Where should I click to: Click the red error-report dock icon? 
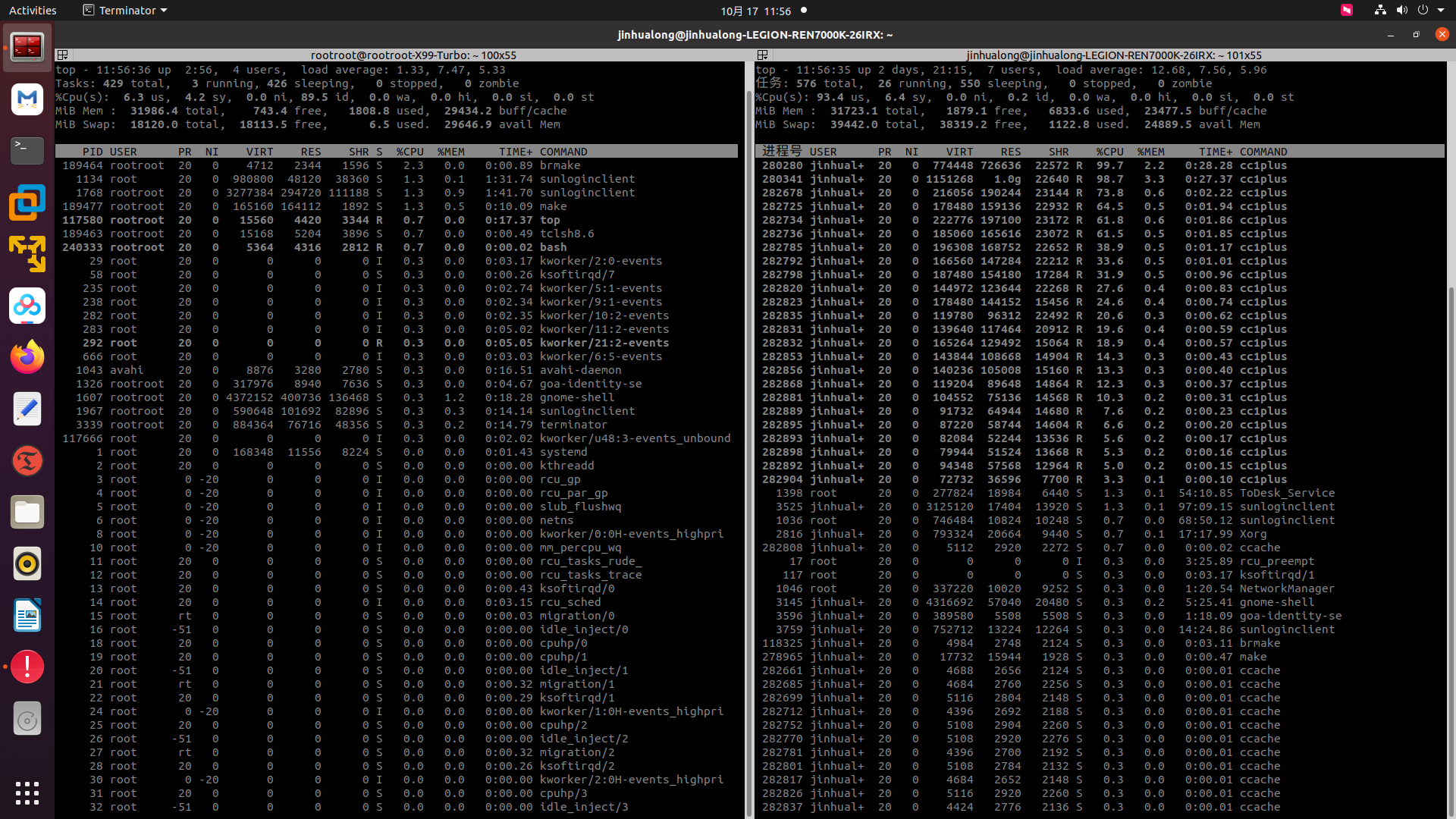[27, 667]
